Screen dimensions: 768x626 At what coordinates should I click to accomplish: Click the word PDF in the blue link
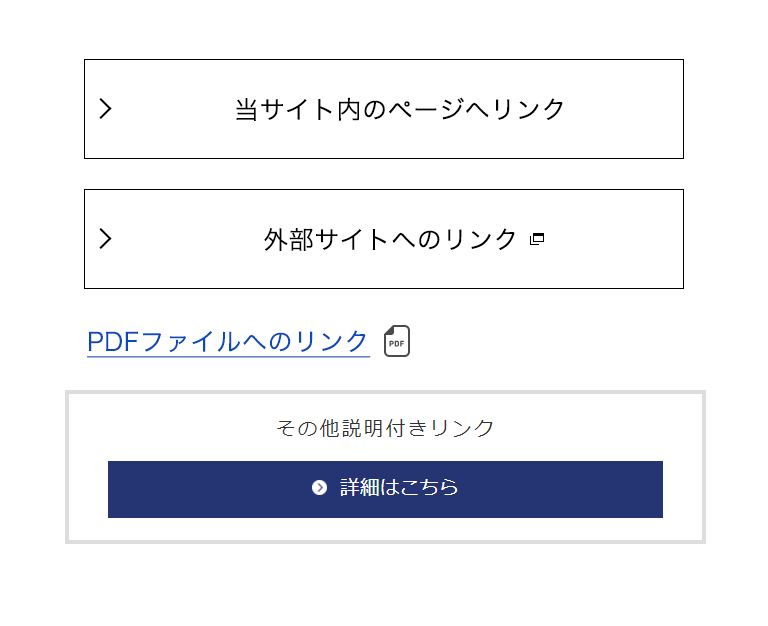tap(113, 342)
